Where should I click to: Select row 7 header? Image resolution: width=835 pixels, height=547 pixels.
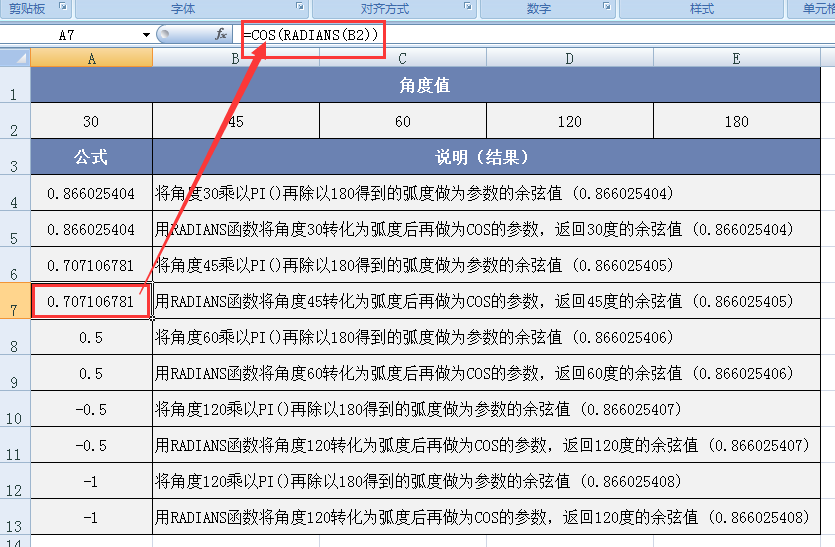[15, 301]
